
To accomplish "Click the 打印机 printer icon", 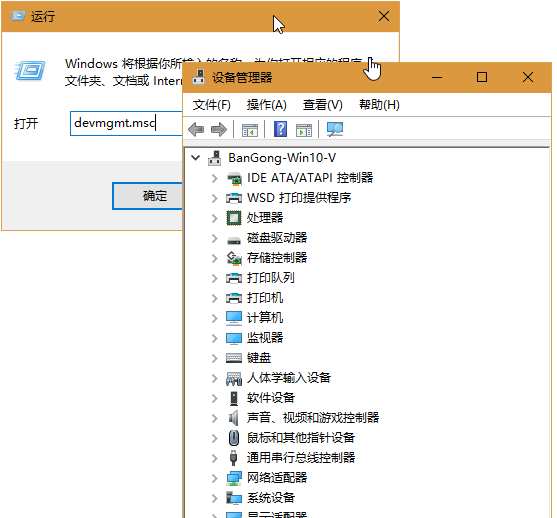I will pos(234,298).
